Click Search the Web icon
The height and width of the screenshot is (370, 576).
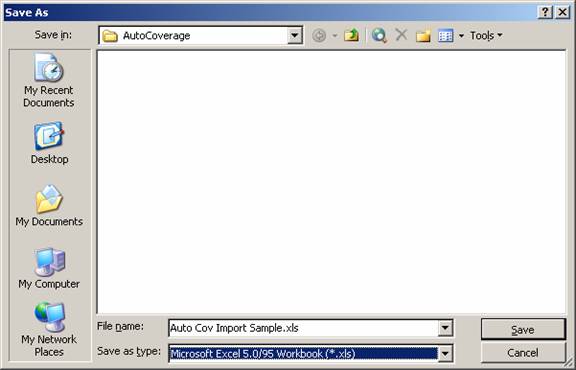[x=379, y=36]
